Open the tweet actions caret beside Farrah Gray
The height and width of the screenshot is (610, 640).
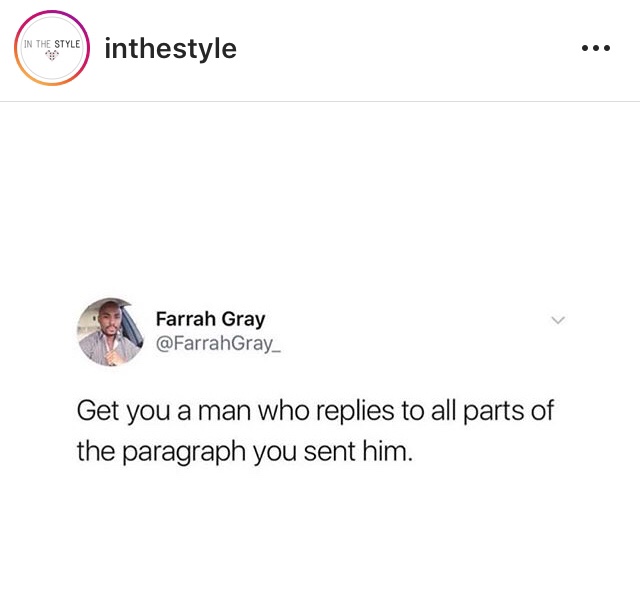point(558,320)
